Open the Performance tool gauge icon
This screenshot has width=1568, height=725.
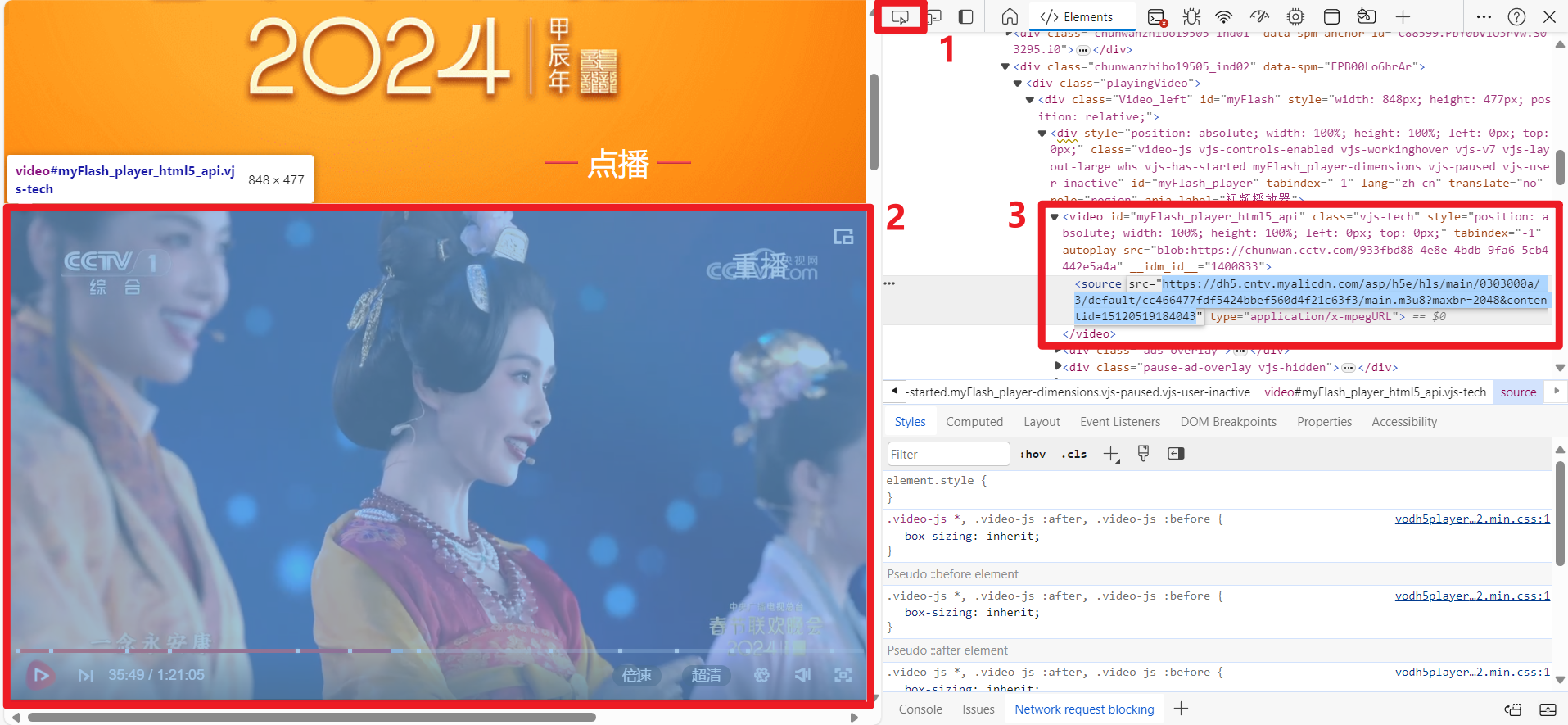[1259, 17]
